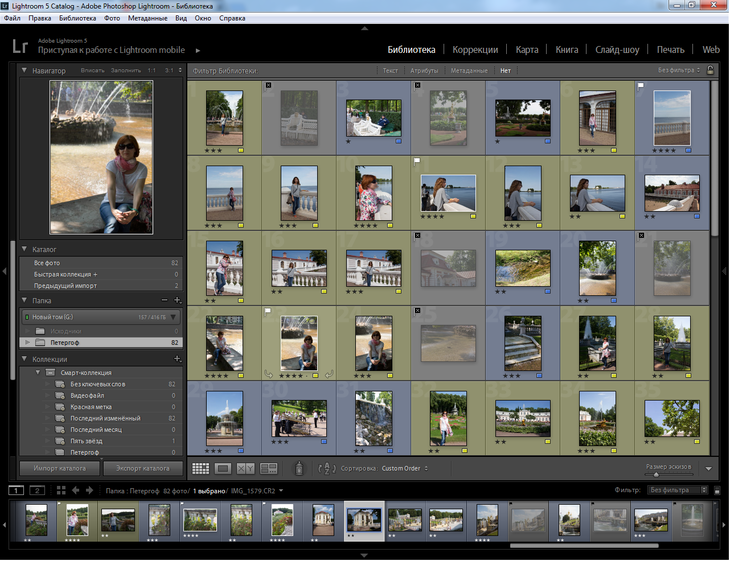
Task: Adjust the Размер эскизов thumbnail slider
Action: click(x=656, y=474)
